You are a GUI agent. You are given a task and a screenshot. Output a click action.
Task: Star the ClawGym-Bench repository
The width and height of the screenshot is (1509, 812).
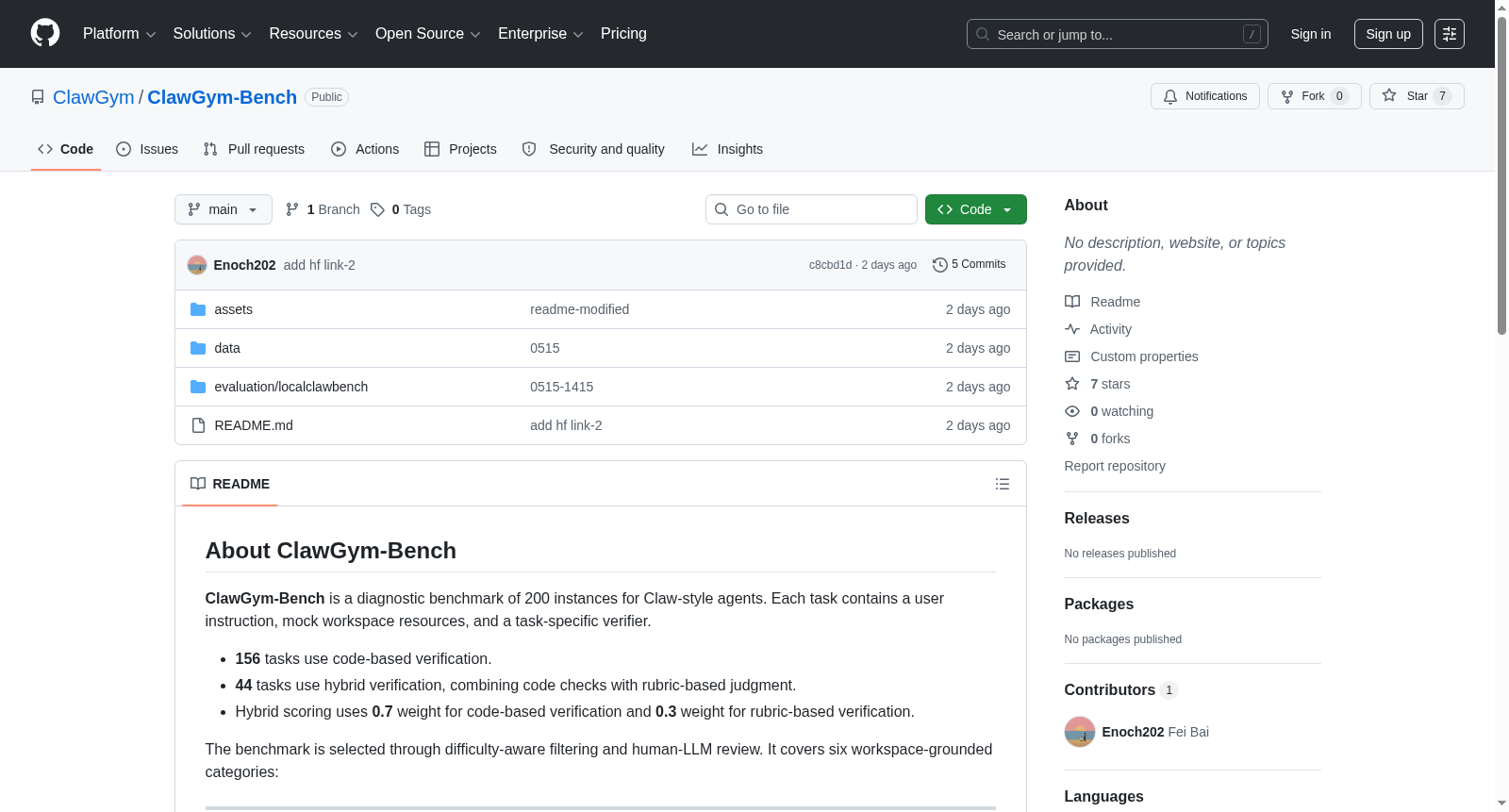tap(1417, 96)
